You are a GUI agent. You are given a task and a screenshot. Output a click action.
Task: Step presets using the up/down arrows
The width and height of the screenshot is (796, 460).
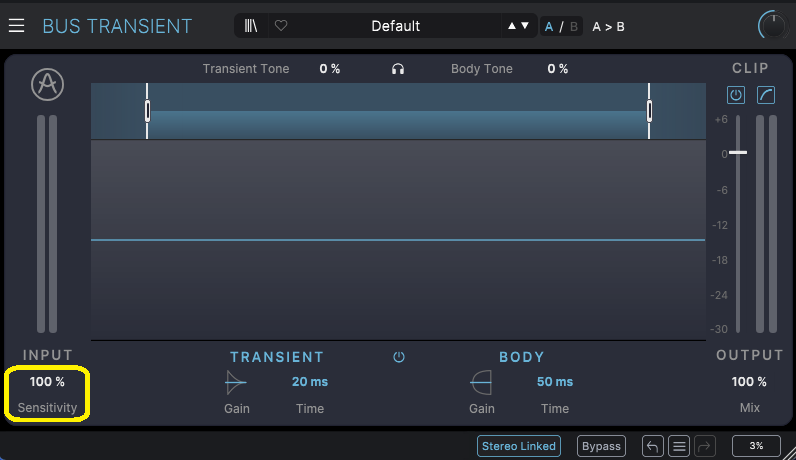click(518, 26)
